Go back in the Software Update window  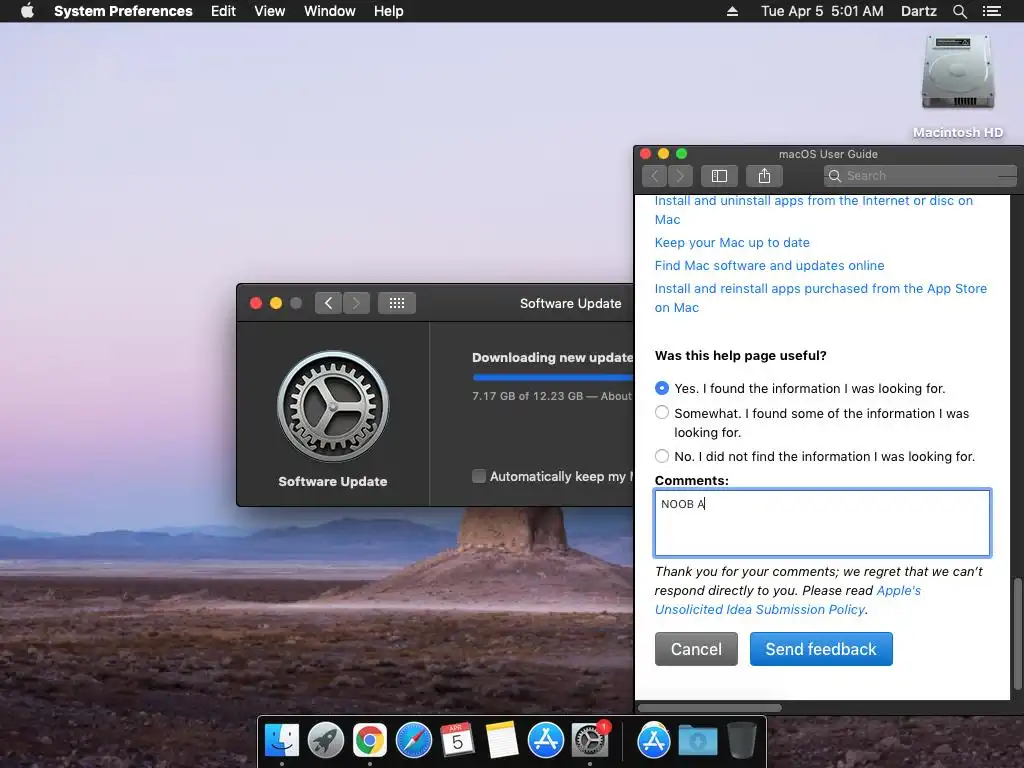coord(328,303)
